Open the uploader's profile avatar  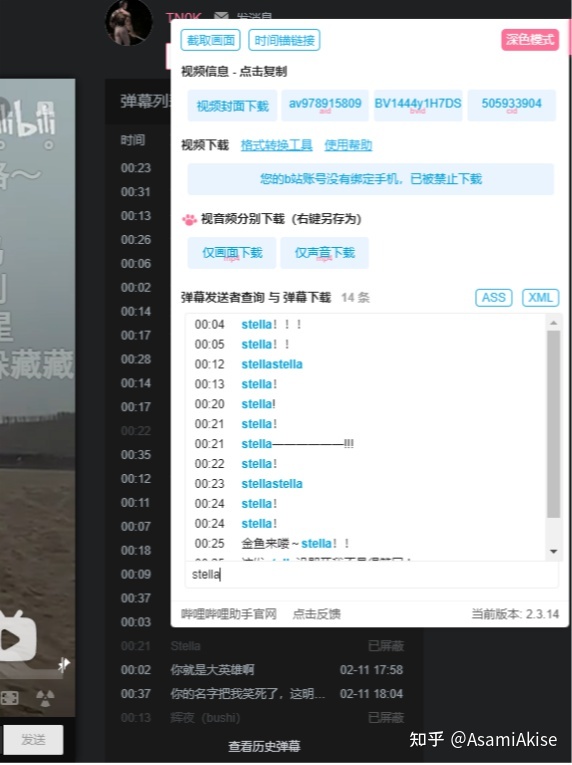[129, 22]
